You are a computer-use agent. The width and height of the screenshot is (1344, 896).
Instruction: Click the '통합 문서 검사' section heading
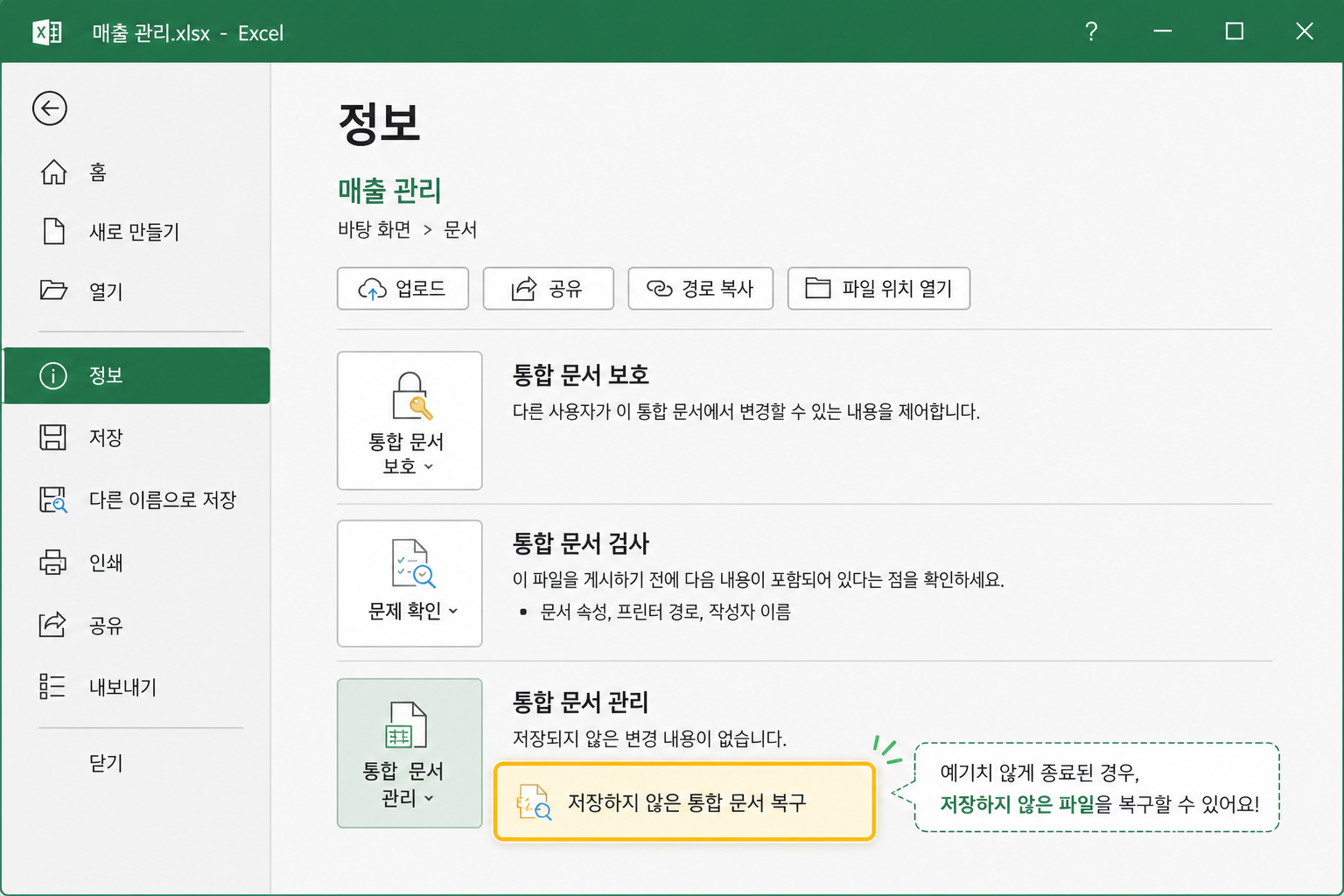click(x=581, y=543)
